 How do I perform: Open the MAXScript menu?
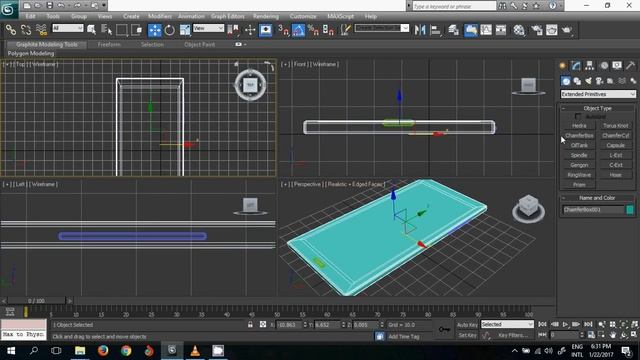coord(340,16)
